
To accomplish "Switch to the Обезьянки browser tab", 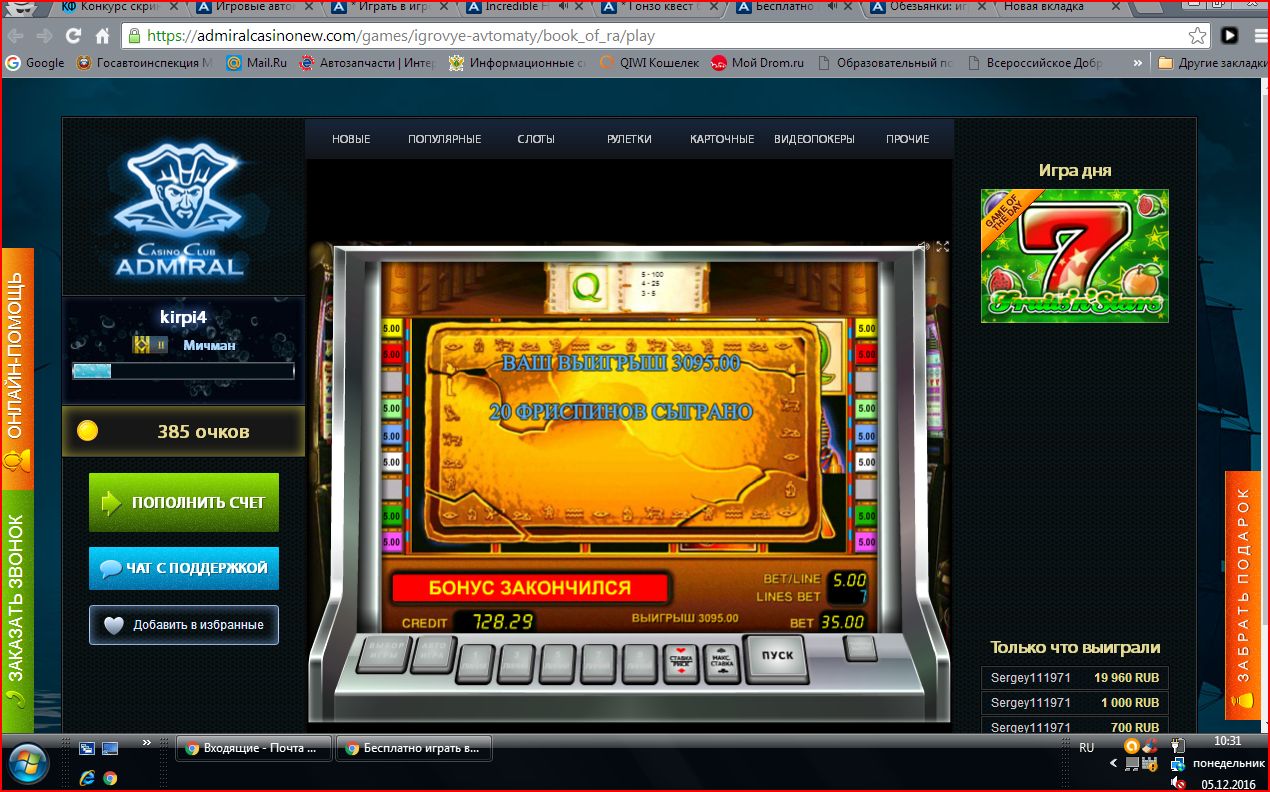I will pyautogui.click(x=928, y=8).
